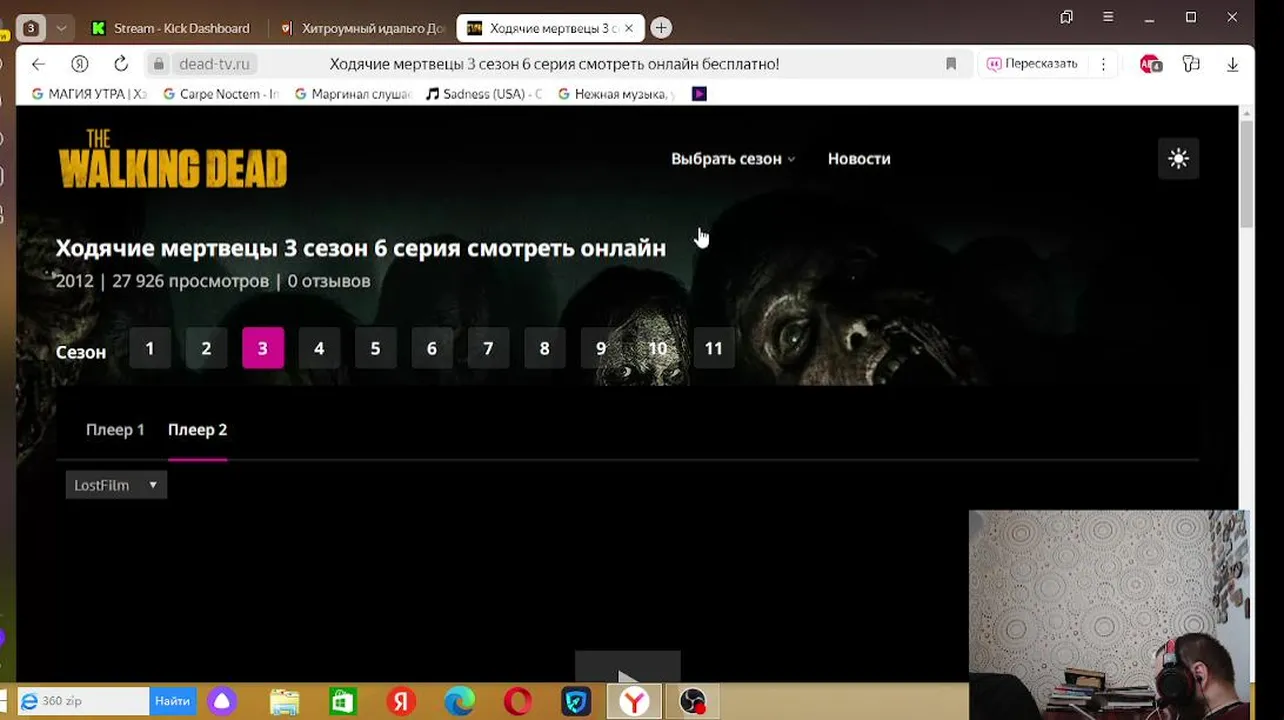This screenshot has height=720, width=1284.
Task: Click the '0 отзывов' text
Action: coord(329,281)
